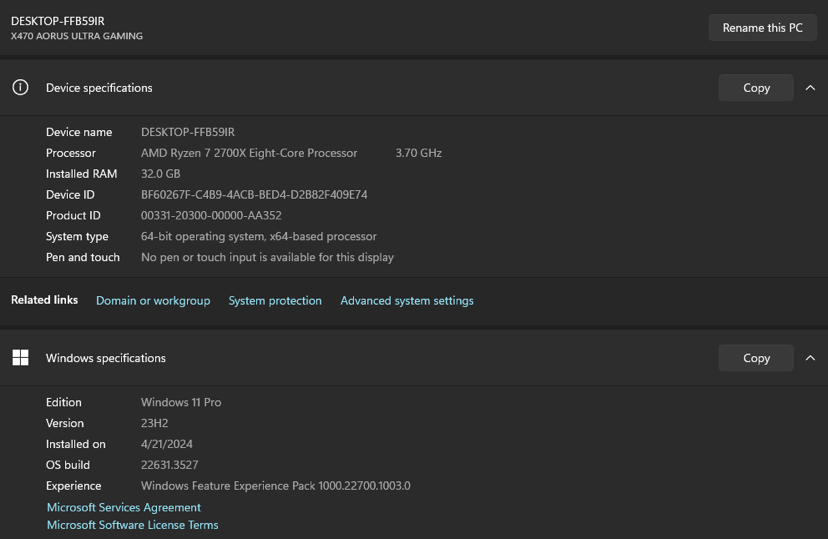Click the Device specifications info icon

click(x=21, y=87)
